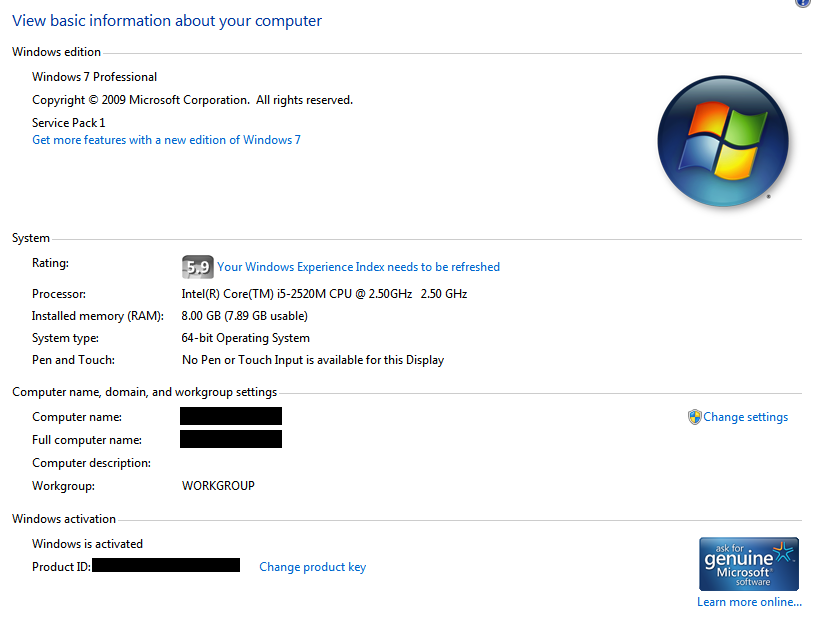Click the 'Computer description:' label
This screenshot has width=813, height=623.
click(x=91, y=463)
